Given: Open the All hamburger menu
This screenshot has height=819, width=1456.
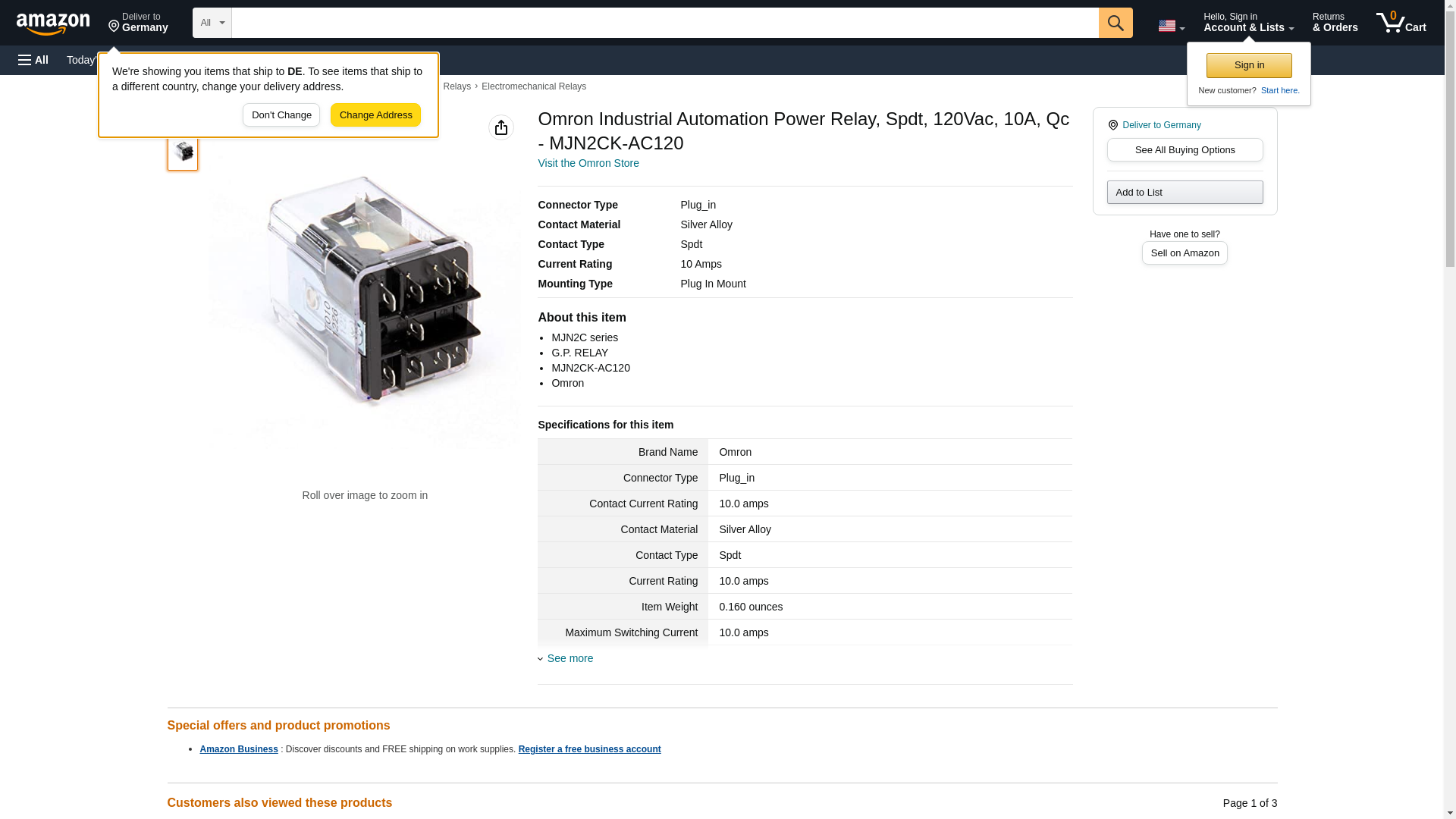Looking at the screenshot, I should click(33, 60).
